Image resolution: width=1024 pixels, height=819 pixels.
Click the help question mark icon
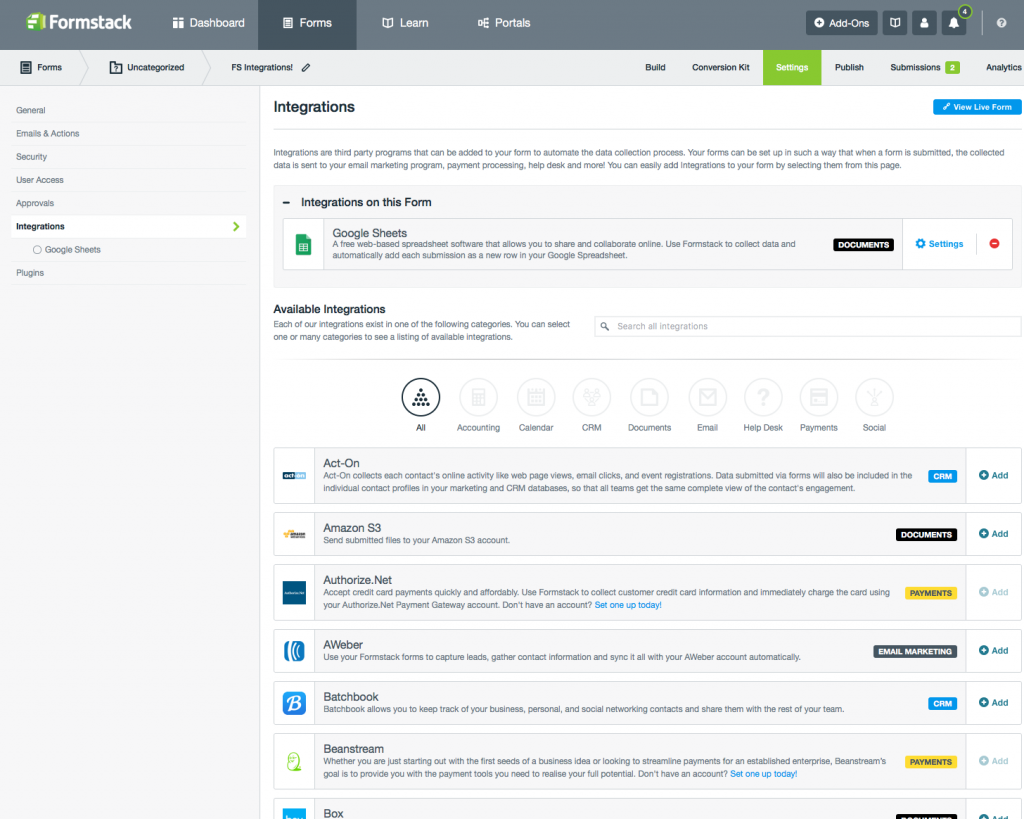click(x=1001, y=23)
